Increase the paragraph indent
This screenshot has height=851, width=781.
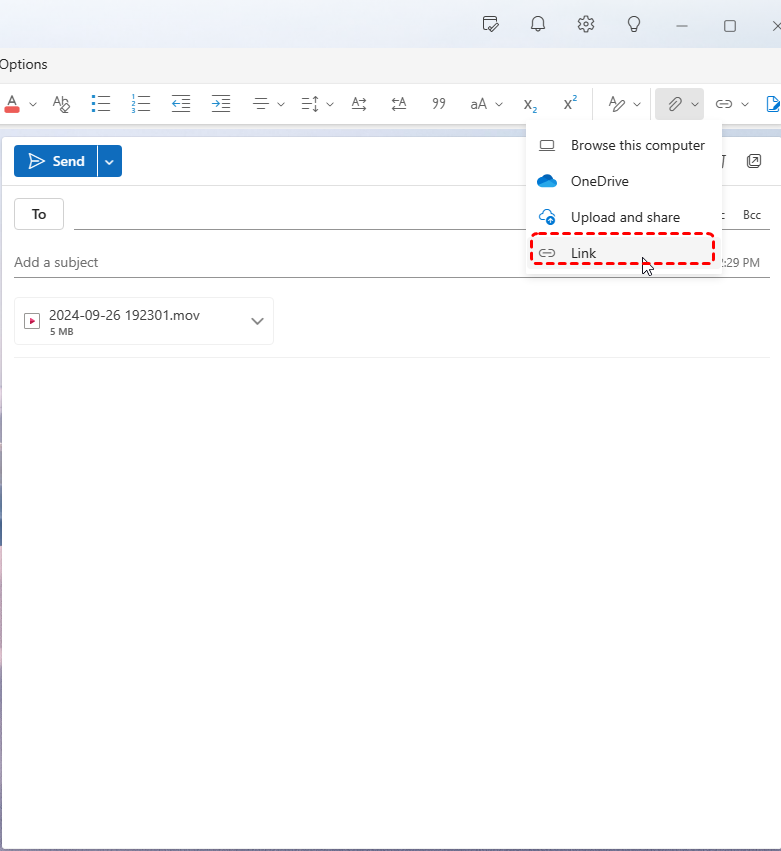pyautogui.click(x=221, y=103)
